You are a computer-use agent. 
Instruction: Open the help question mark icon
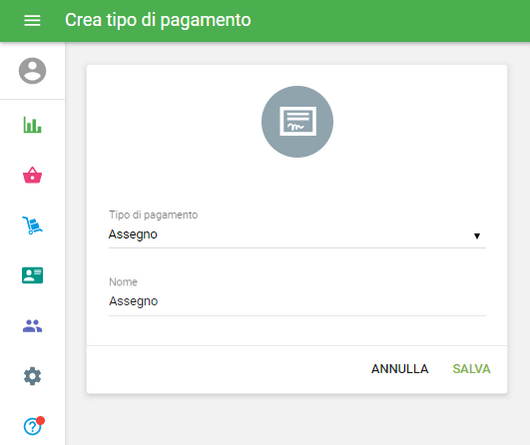coord(33,426)
